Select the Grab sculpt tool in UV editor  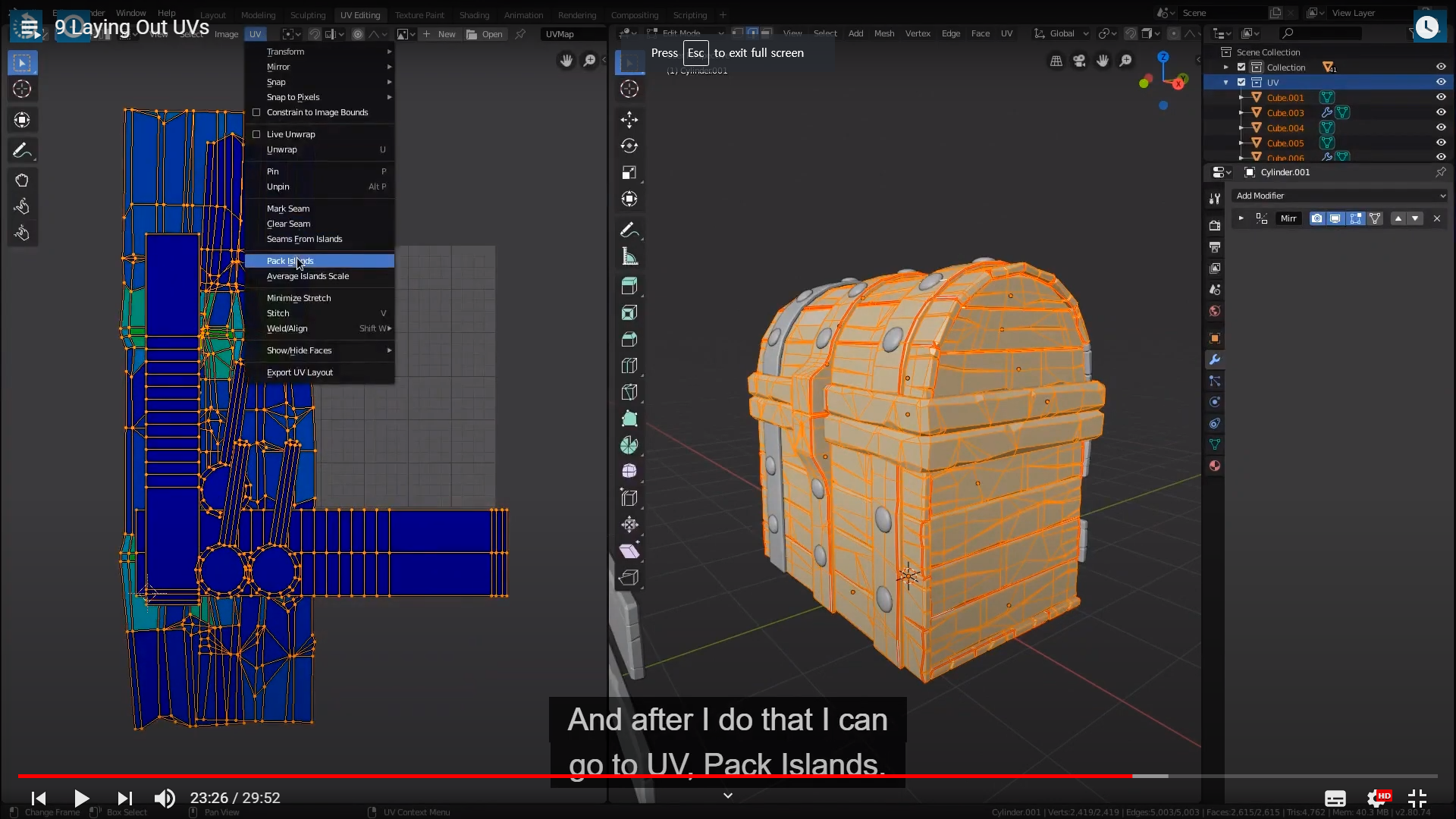pos(22,180)
